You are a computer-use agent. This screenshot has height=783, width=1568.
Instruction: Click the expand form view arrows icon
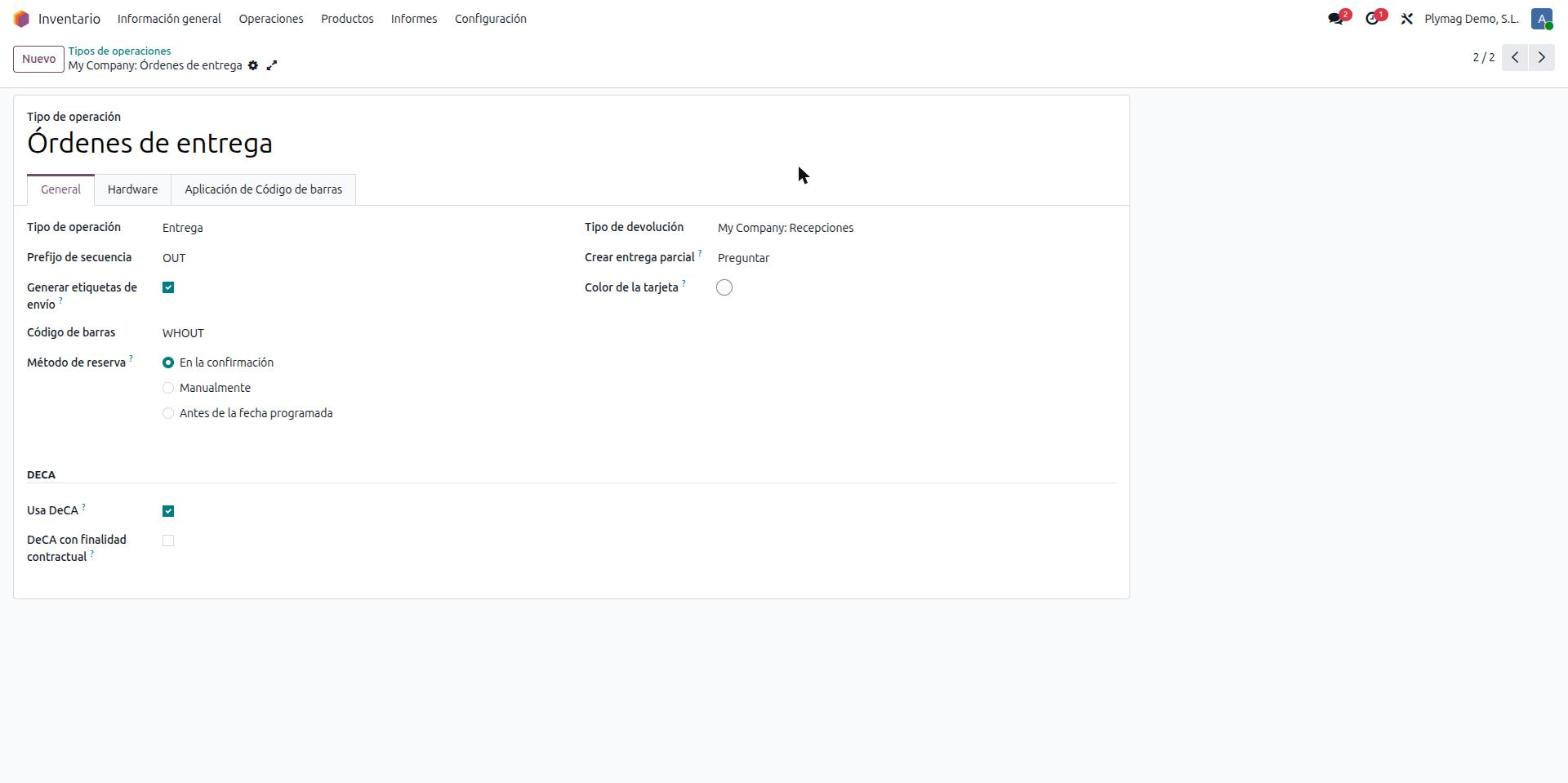pos(271,66)
